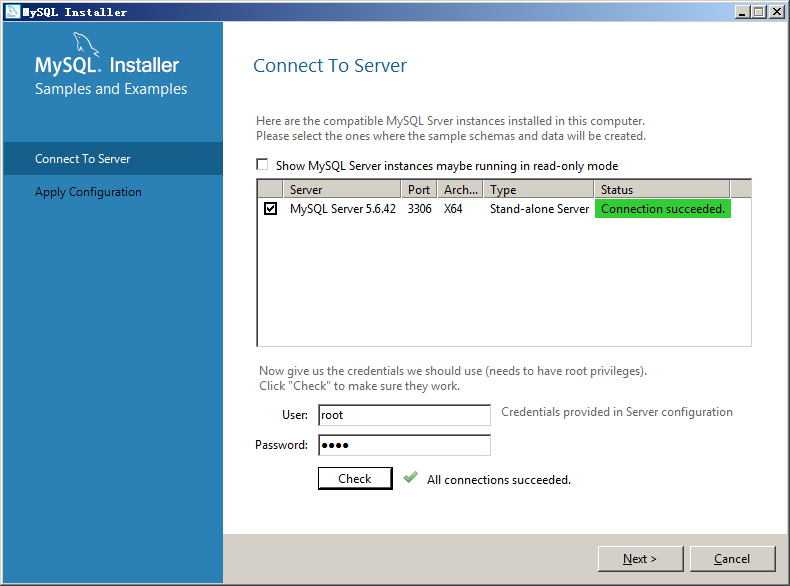Maximize the MySQL Installer window
This screenshot has height=586, width=790.
click(759, 12)
